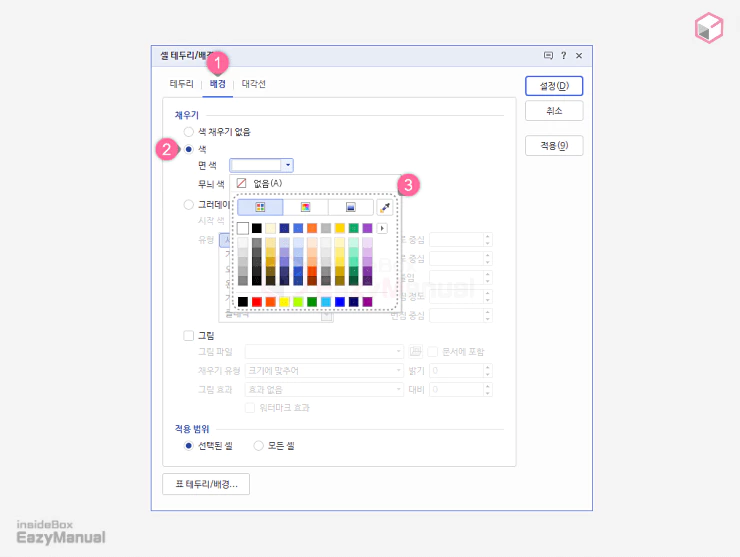Click the 밝기 brightness value field
The width and height of the screenshot is (740, 557).
pyautogui.click(x=456, y=371)
